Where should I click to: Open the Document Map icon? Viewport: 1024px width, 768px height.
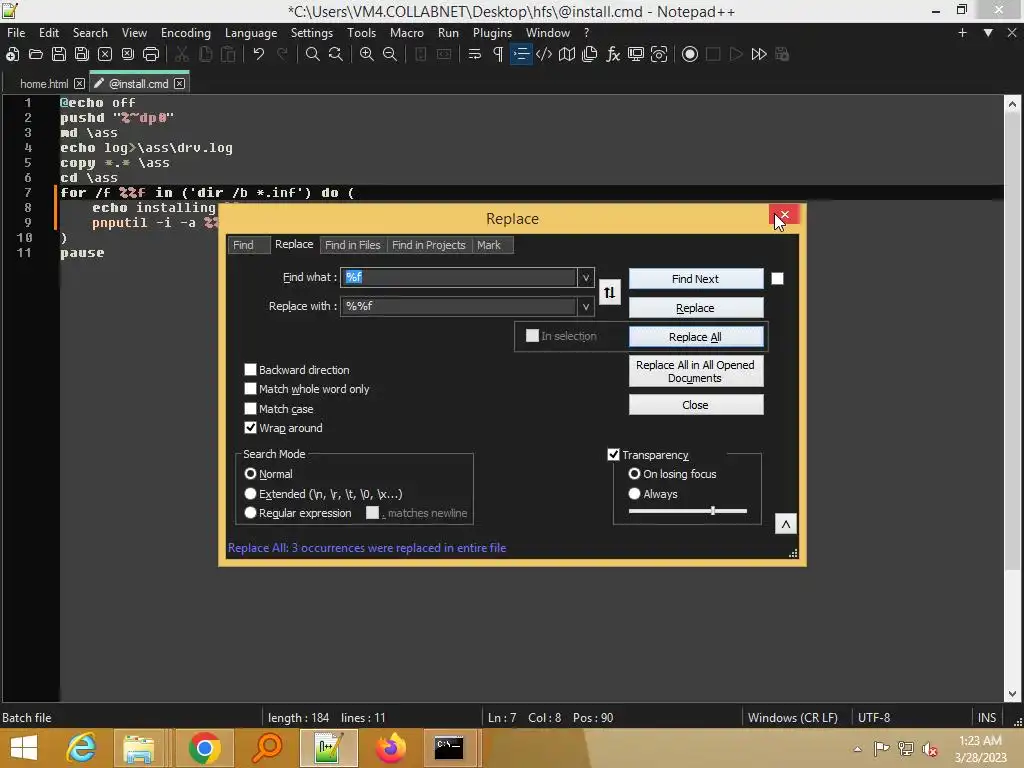pyautogui.click(x=567, y=54)
